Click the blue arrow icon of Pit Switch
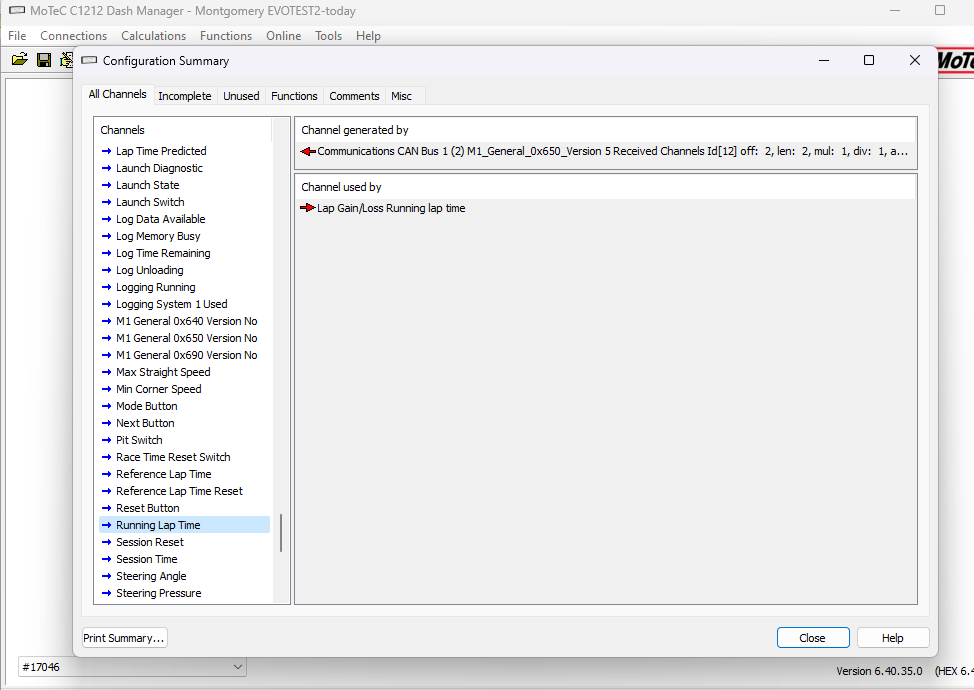The height and width of the screenshot is (690, 974). (106, 440)
